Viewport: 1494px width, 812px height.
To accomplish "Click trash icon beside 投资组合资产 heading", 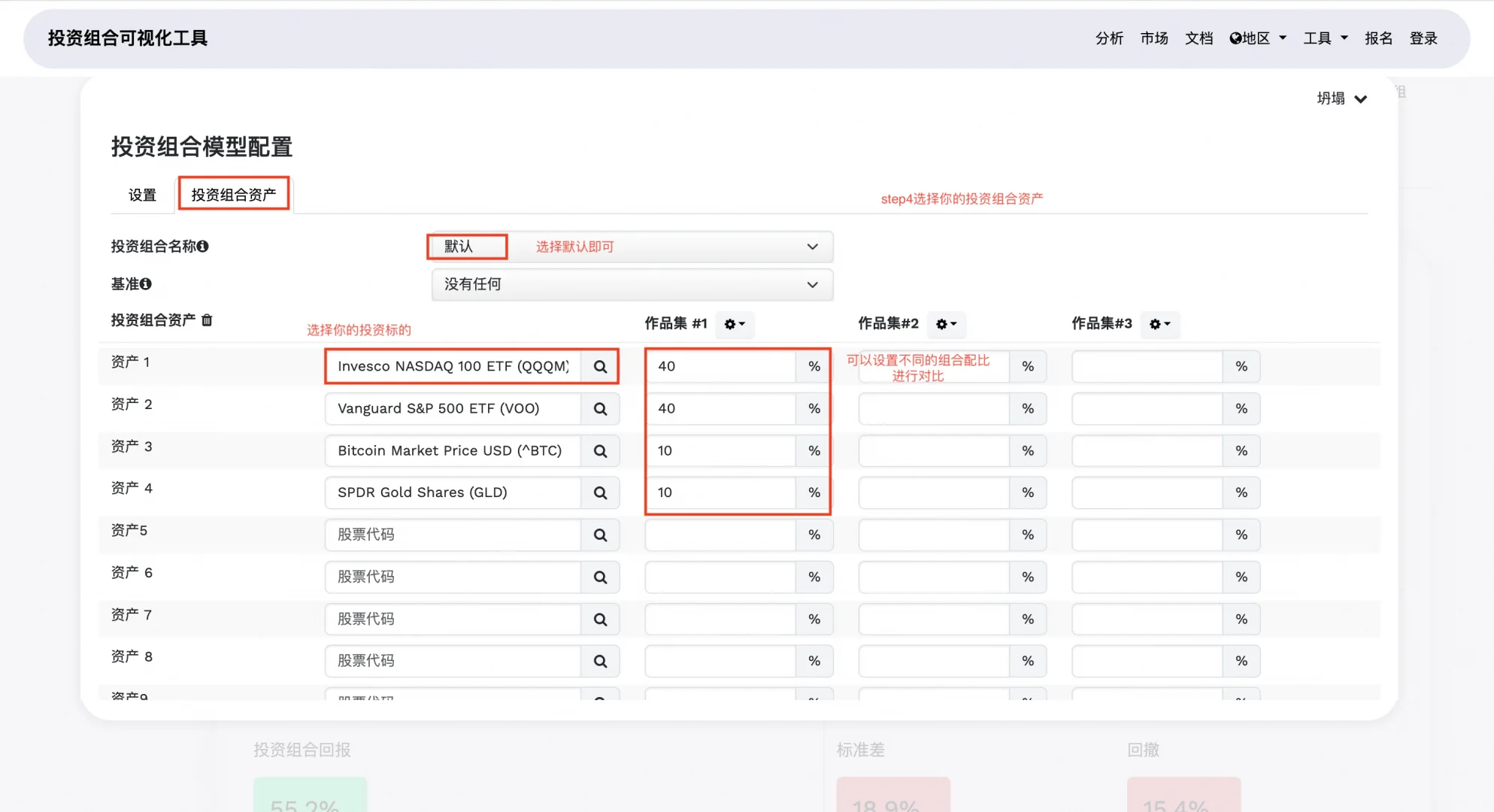I will (208, 320).
